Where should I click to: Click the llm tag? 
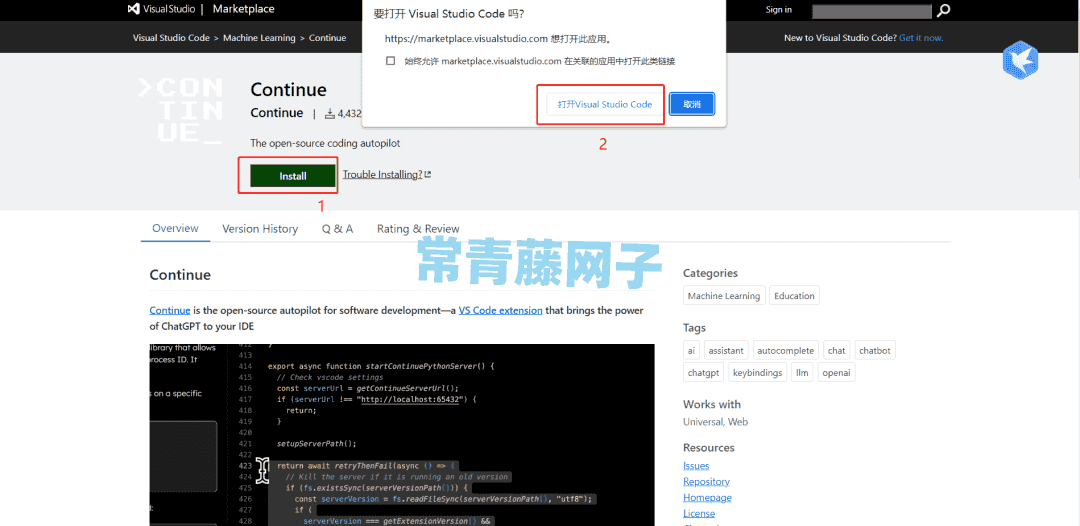802,372
